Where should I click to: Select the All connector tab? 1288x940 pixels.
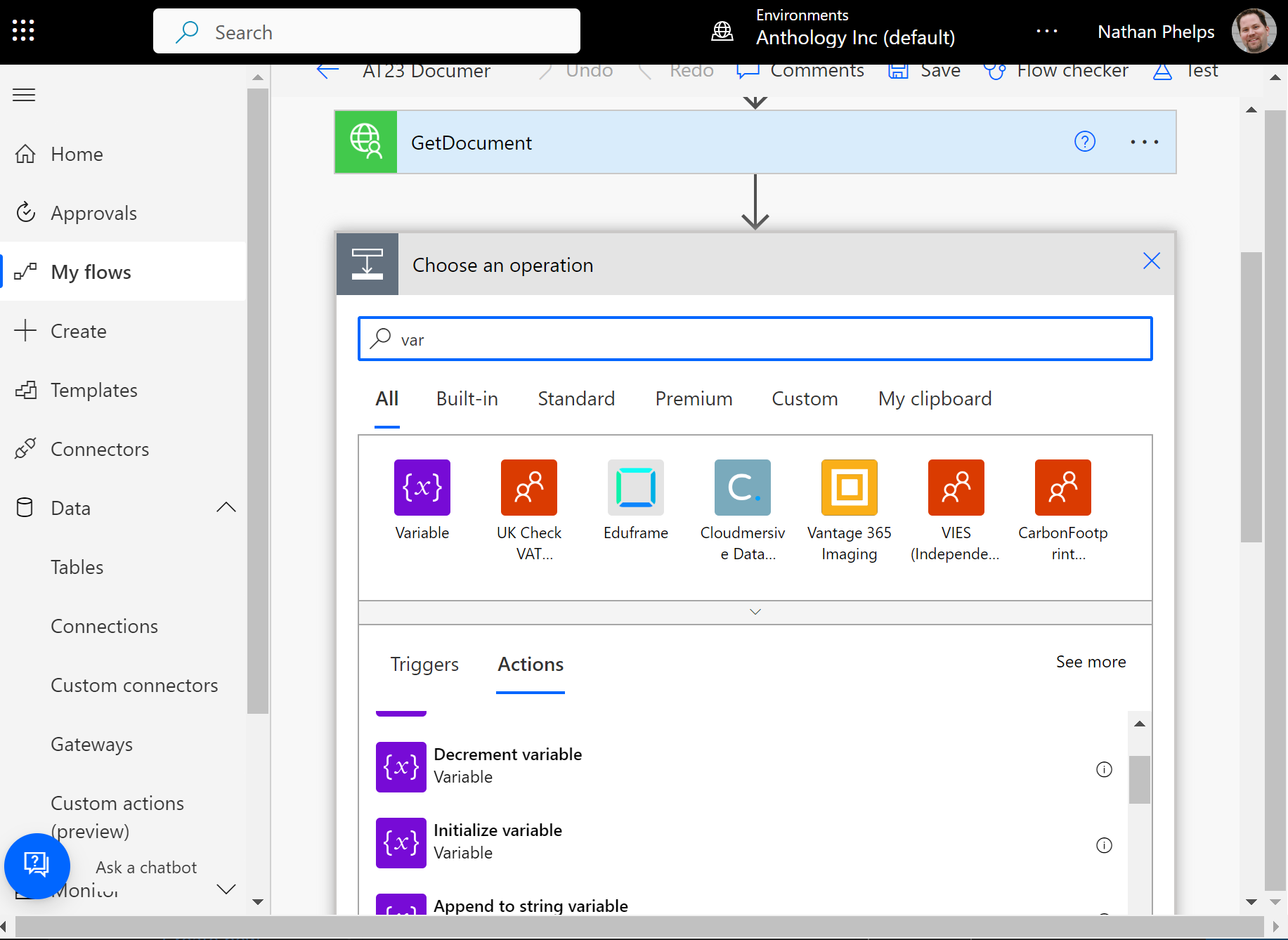[x=386, y=399]
